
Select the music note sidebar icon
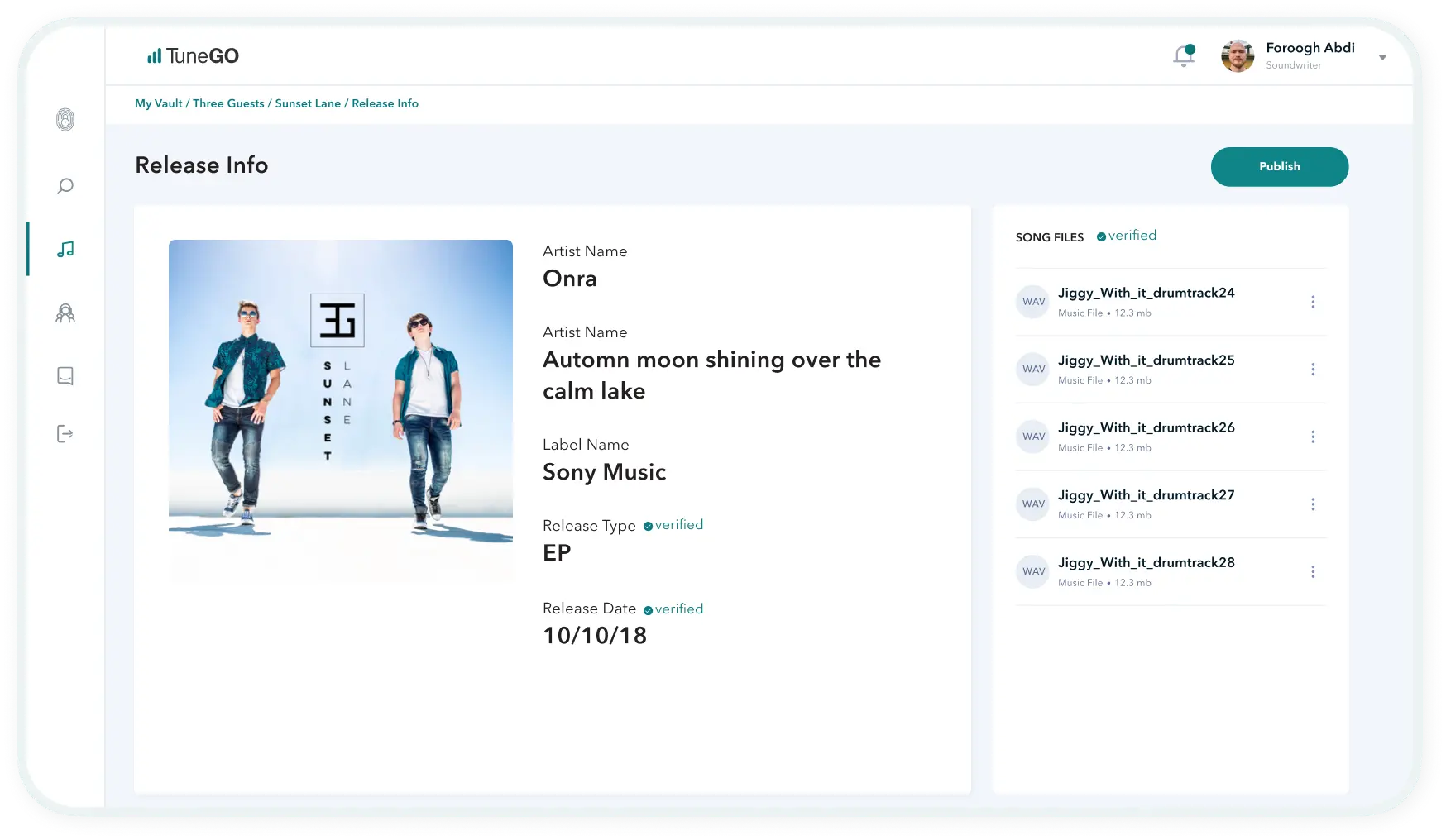pyautogui.click(x=65, y=249)
